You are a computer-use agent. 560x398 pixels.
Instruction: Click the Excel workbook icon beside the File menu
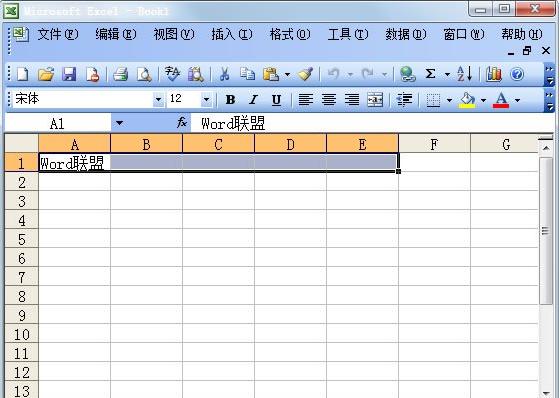point(21,35)
